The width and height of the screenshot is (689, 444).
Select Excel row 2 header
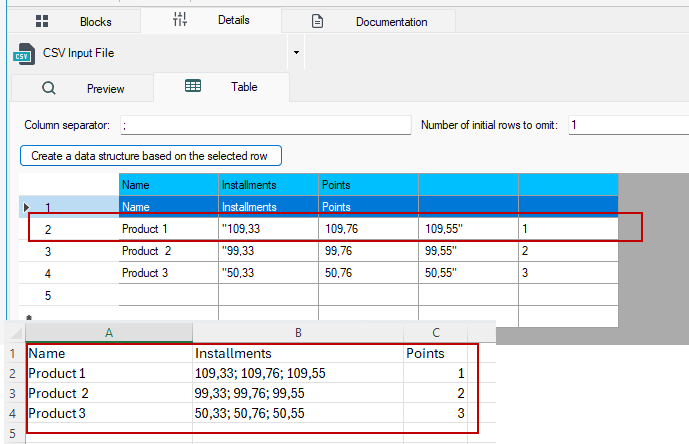click(x=13, y=373)
